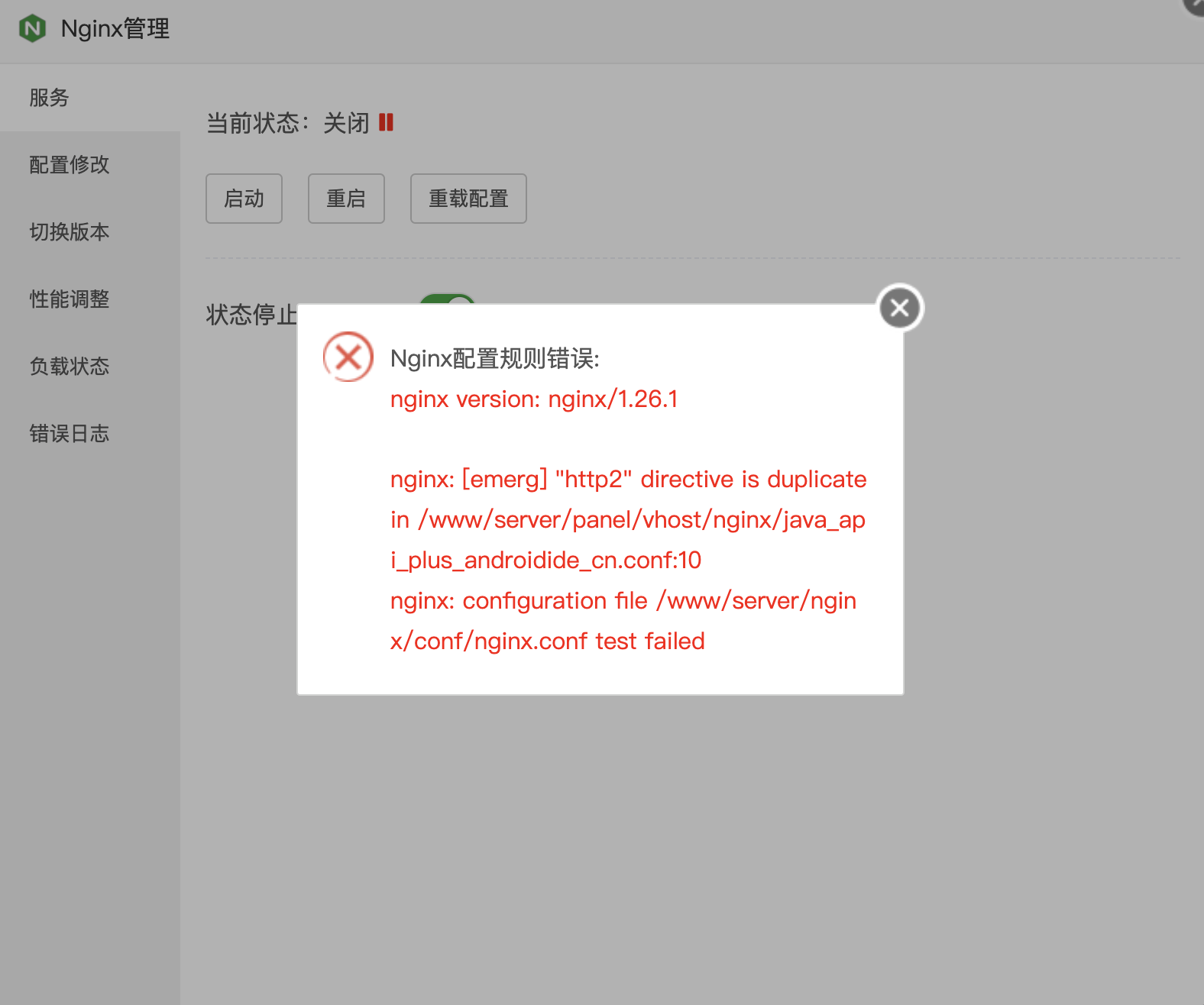
Task: Switch to 配置修改 section
Action: coord(90,165)
